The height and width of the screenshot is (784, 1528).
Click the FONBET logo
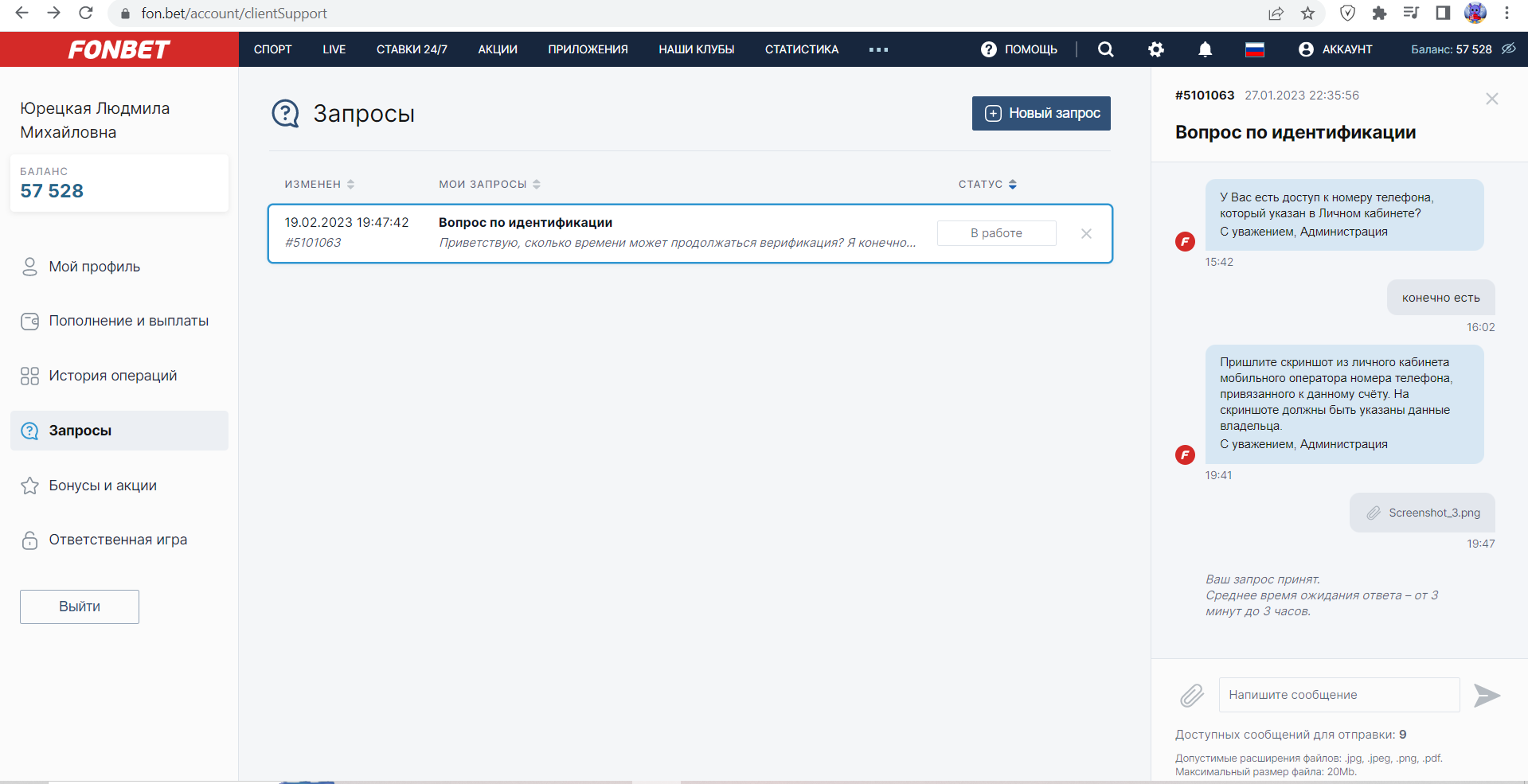(119, 49)
